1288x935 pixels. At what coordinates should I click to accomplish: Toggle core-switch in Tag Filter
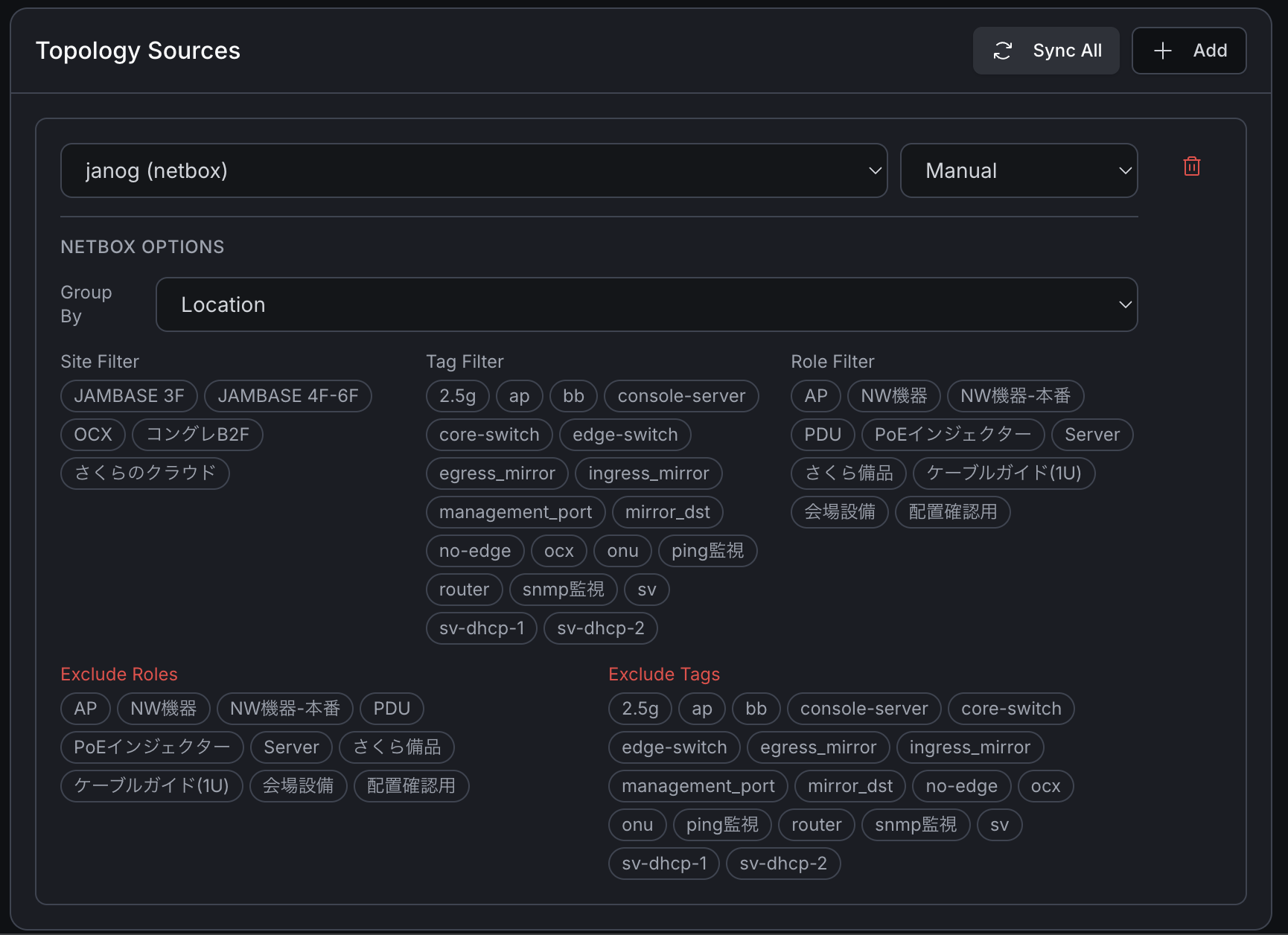point(488,435)
